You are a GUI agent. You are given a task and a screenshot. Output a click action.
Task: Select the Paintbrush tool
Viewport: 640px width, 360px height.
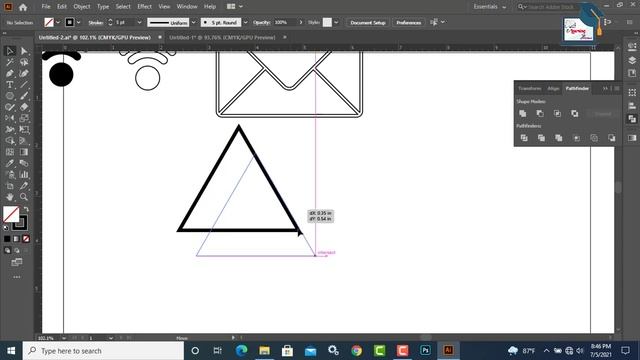[24, 96]
